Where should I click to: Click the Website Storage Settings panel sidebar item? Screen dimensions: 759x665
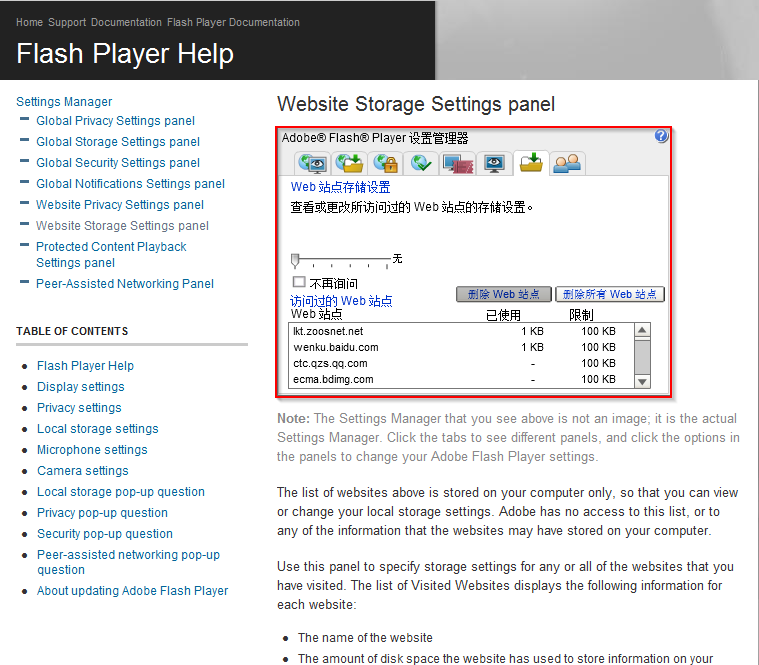(x=122, y=226)
